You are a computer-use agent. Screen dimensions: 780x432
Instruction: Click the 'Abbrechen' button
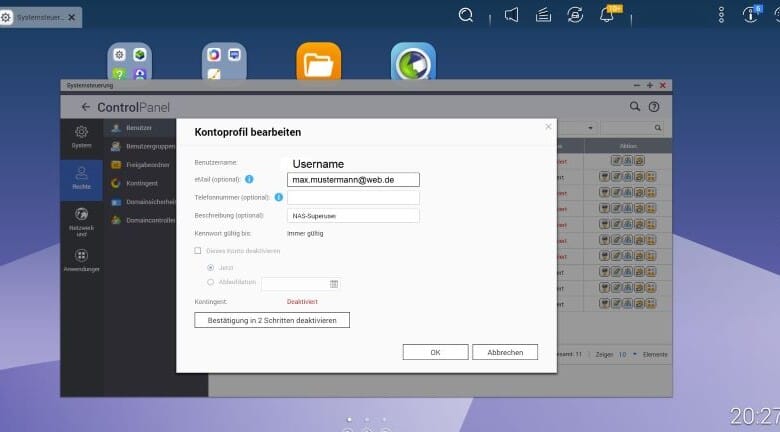505,352
